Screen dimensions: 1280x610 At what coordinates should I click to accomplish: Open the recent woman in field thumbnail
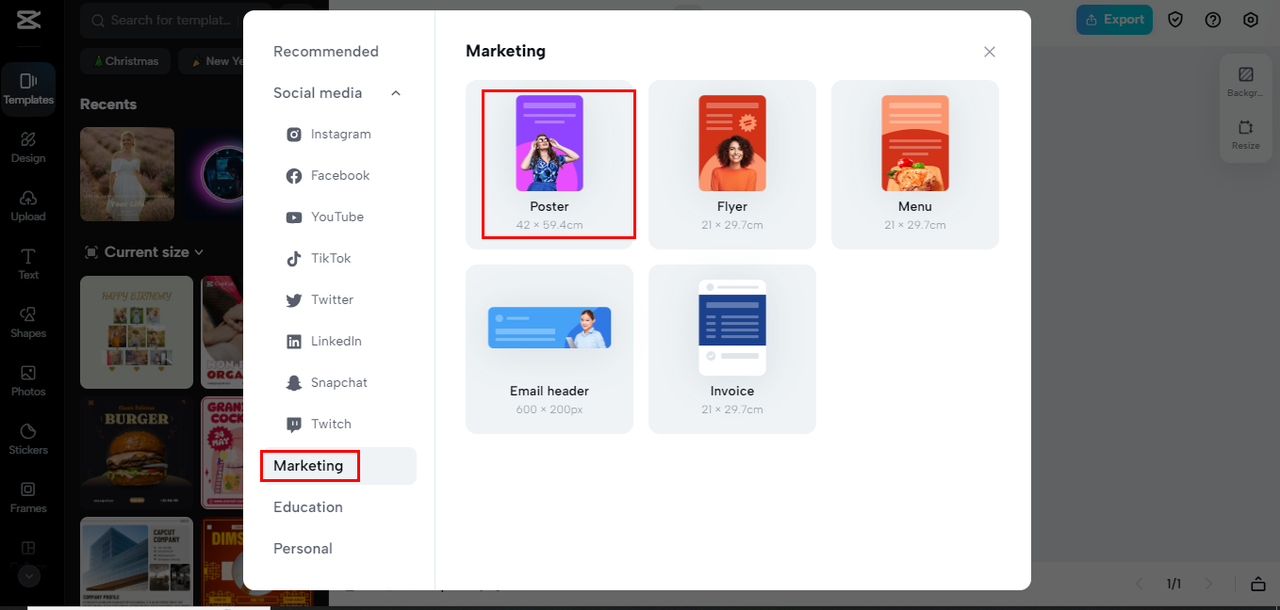click(127, 174)
